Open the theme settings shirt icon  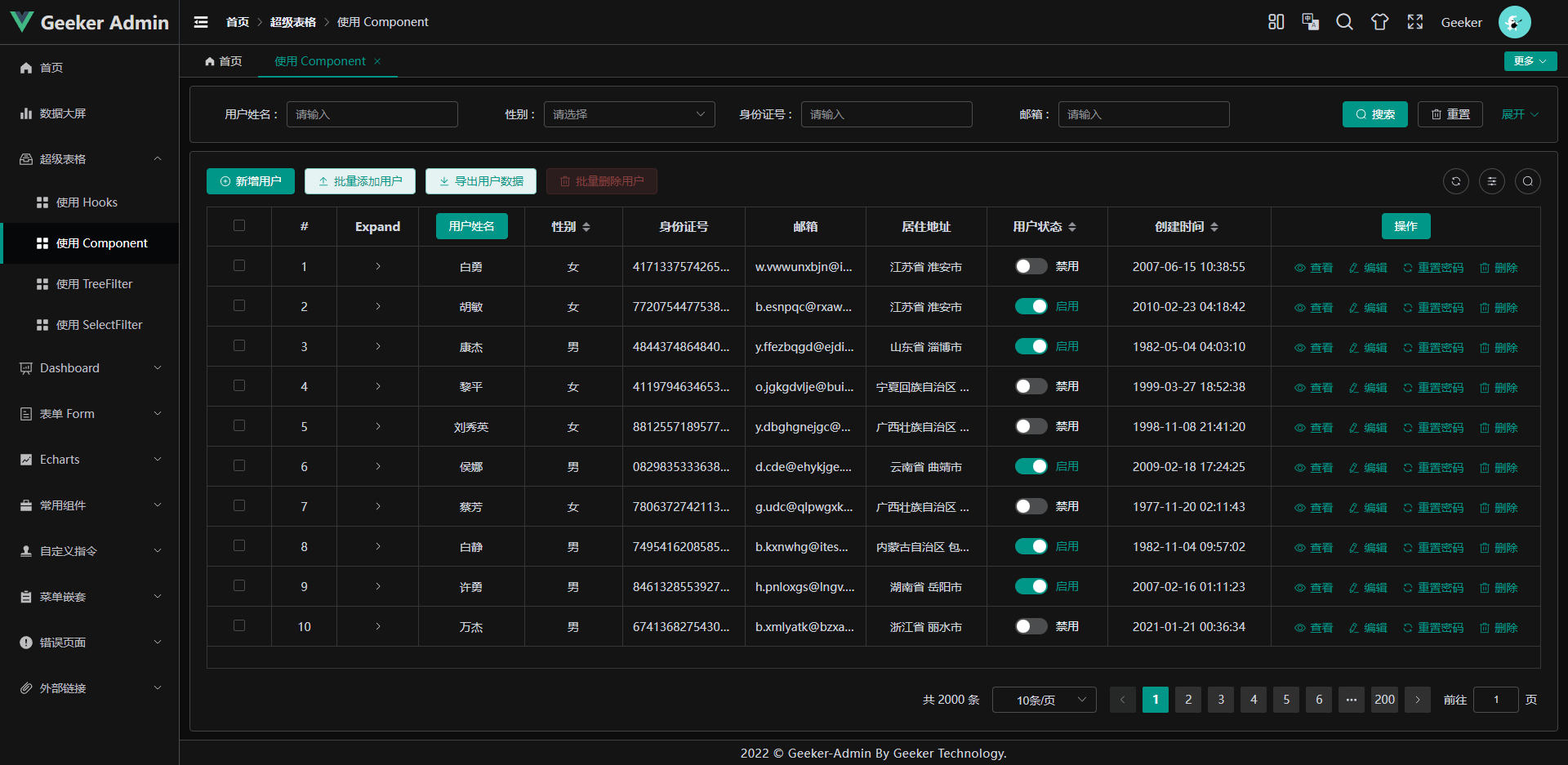point(1379,22)
